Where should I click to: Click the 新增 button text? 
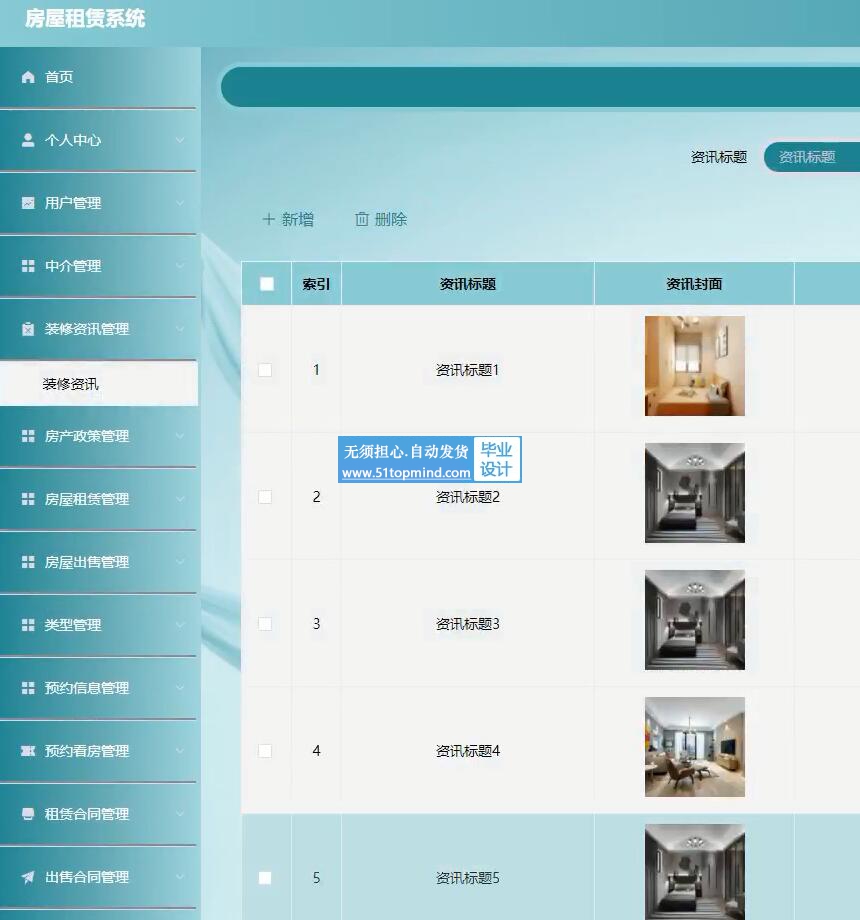coord(297,219)
